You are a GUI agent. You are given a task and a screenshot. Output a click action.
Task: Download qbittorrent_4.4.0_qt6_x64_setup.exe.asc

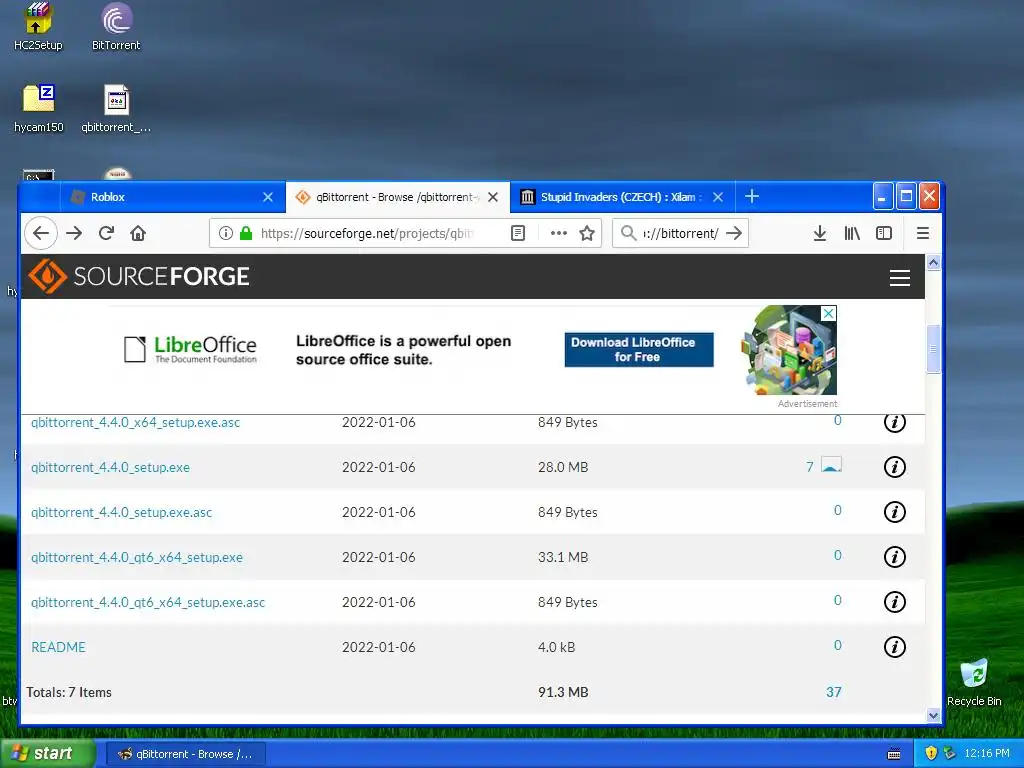click(148, 603)
